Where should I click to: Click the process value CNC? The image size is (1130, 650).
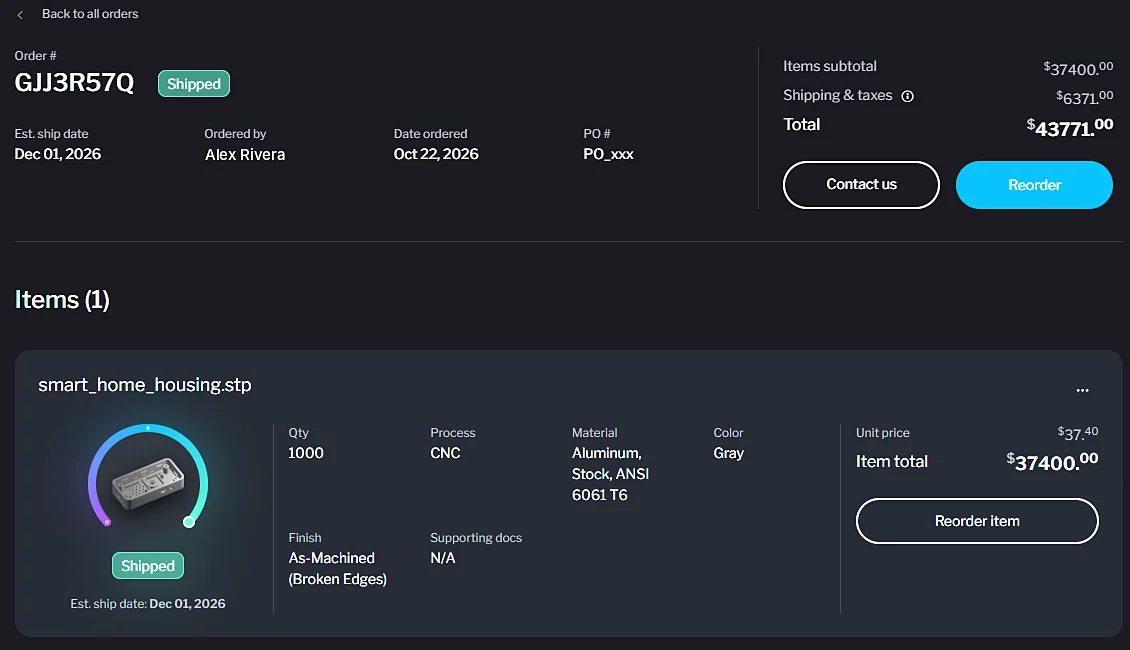(x=445, y=453)
